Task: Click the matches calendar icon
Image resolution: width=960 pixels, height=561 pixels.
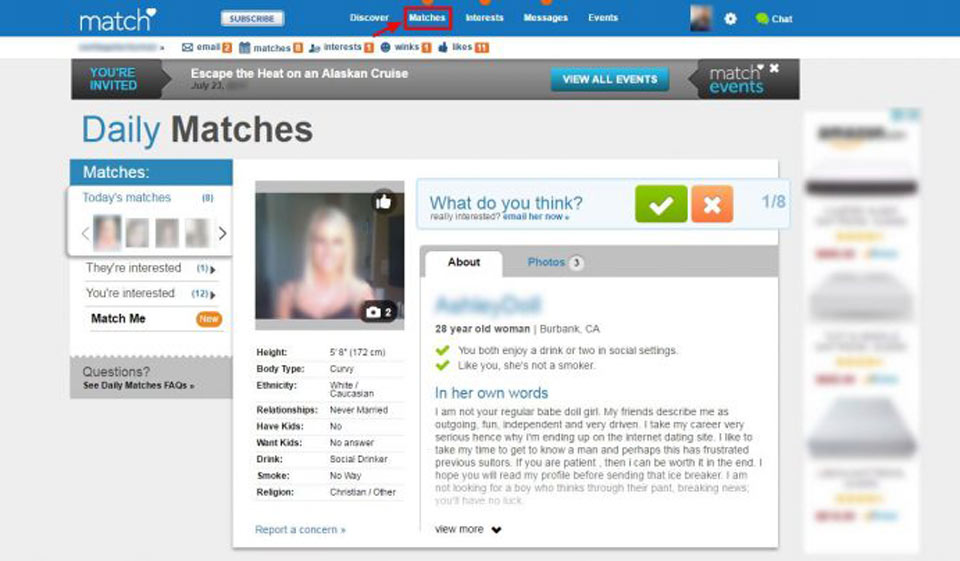Action: 244,47
